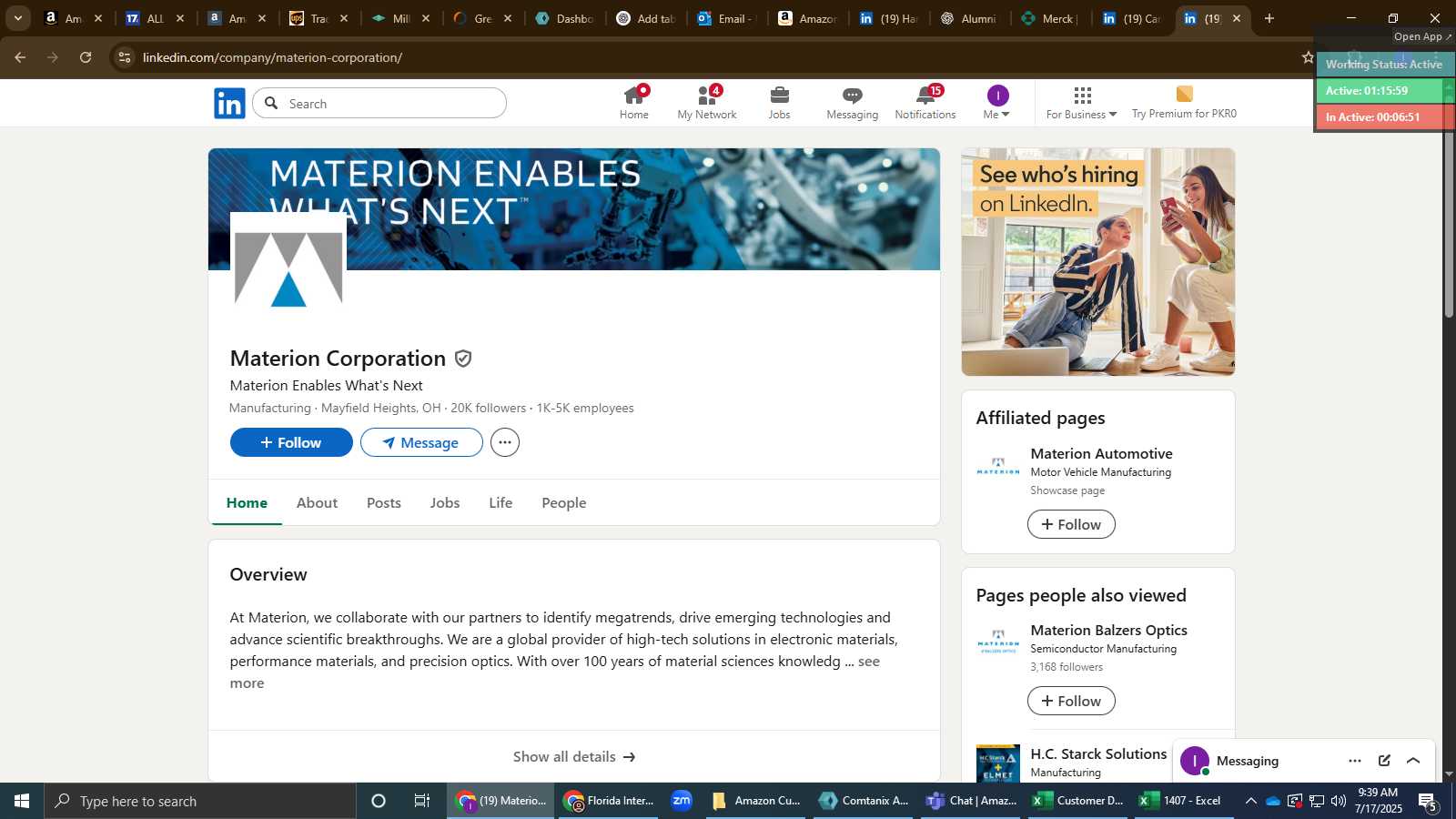1456x819 pixels.
Task: Open Materion Automotive affiliated page
Action: coord(1101,453)
